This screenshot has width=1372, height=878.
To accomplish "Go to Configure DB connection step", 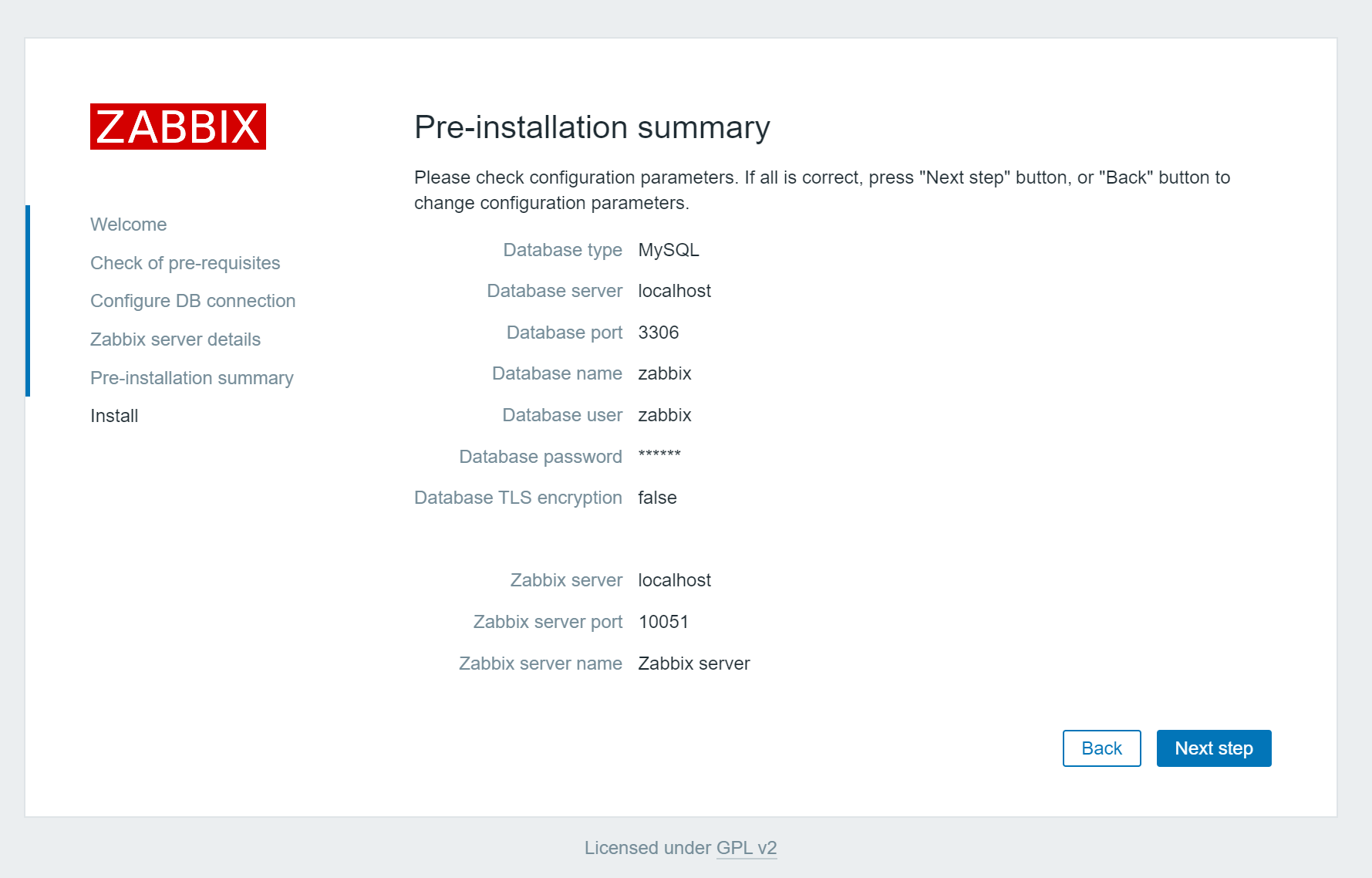I will [193, 301].
